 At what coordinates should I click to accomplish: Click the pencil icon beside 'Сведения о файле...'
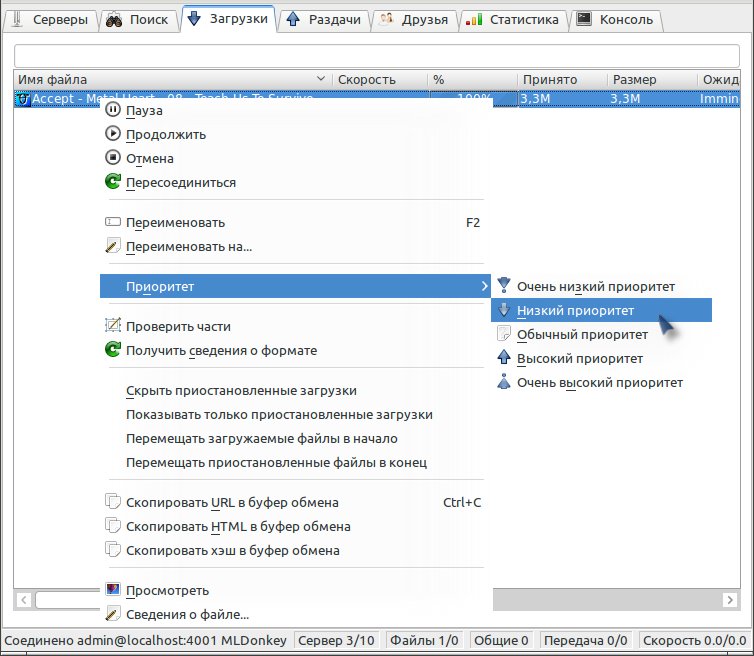tap(113, 614)
